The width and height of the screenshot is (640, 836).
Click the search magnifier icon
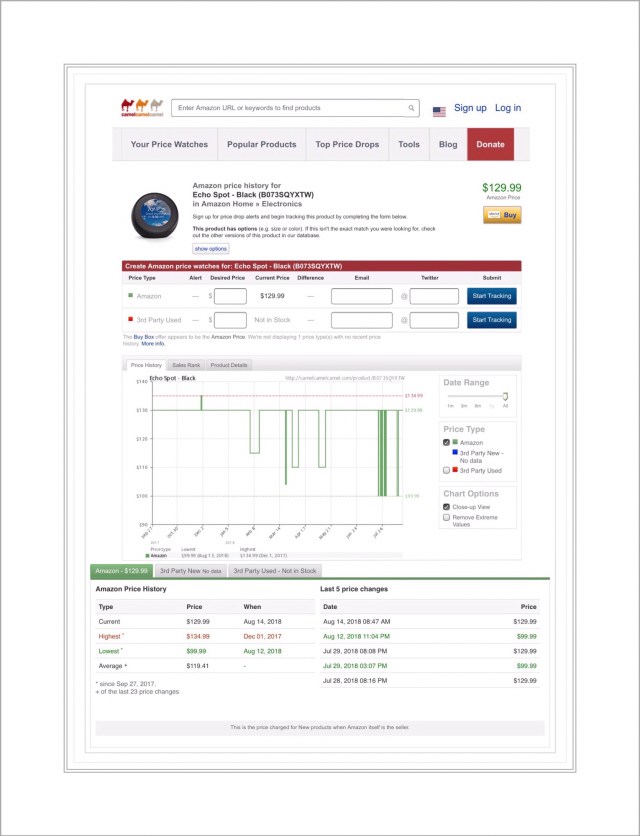coord(411,108)
